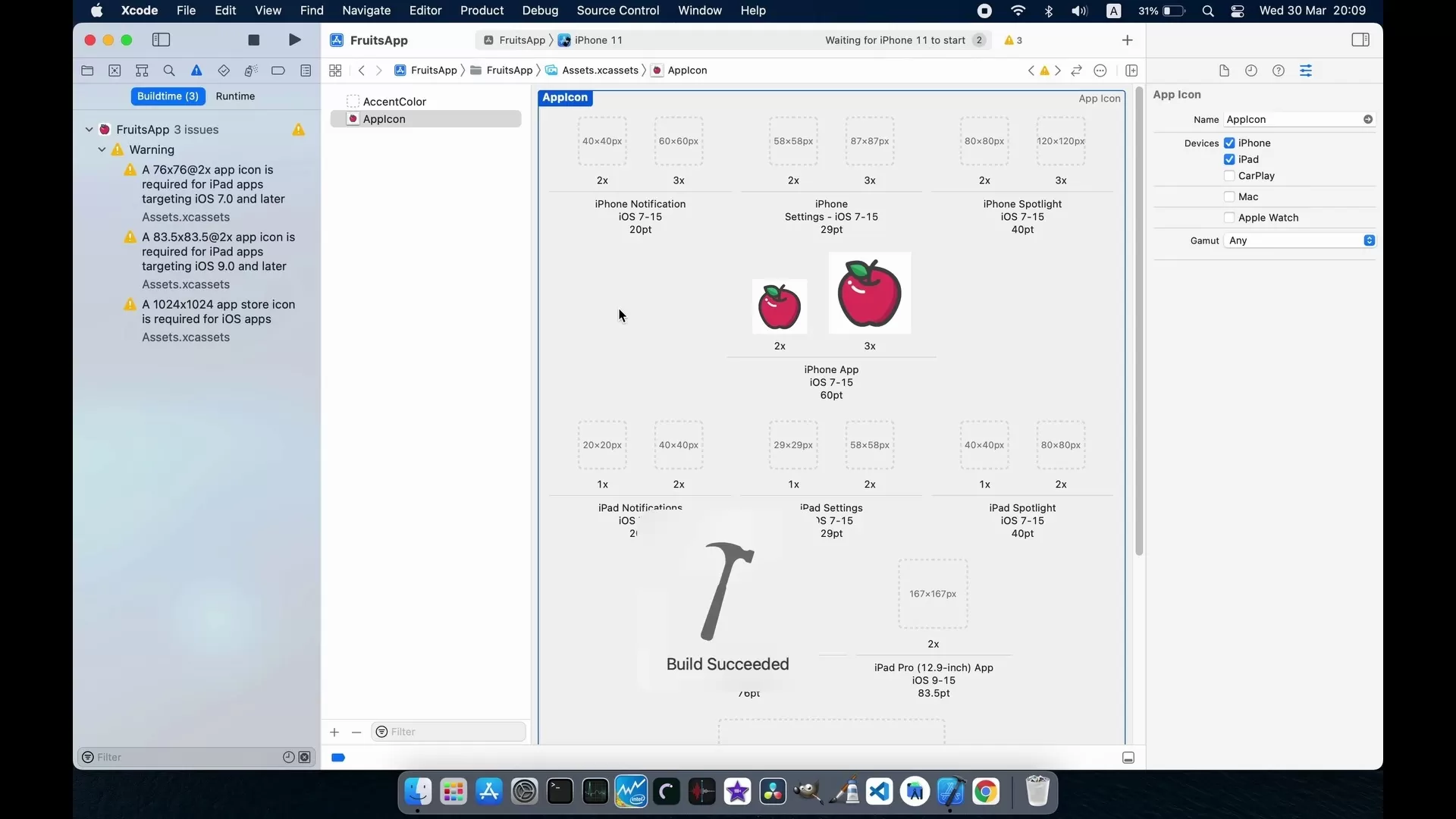The image size is (1456, 819).
Task: Open the Product menu
Action: coord(482,11)
